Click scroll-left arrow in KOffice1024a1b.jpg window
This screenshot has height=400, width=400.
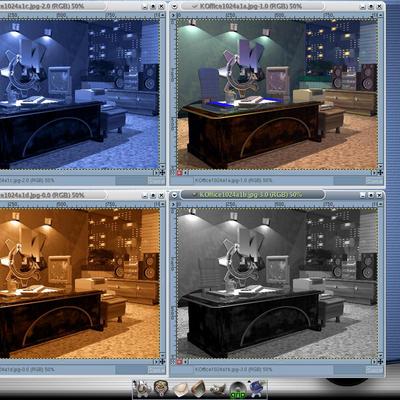(x=185, y=362)
